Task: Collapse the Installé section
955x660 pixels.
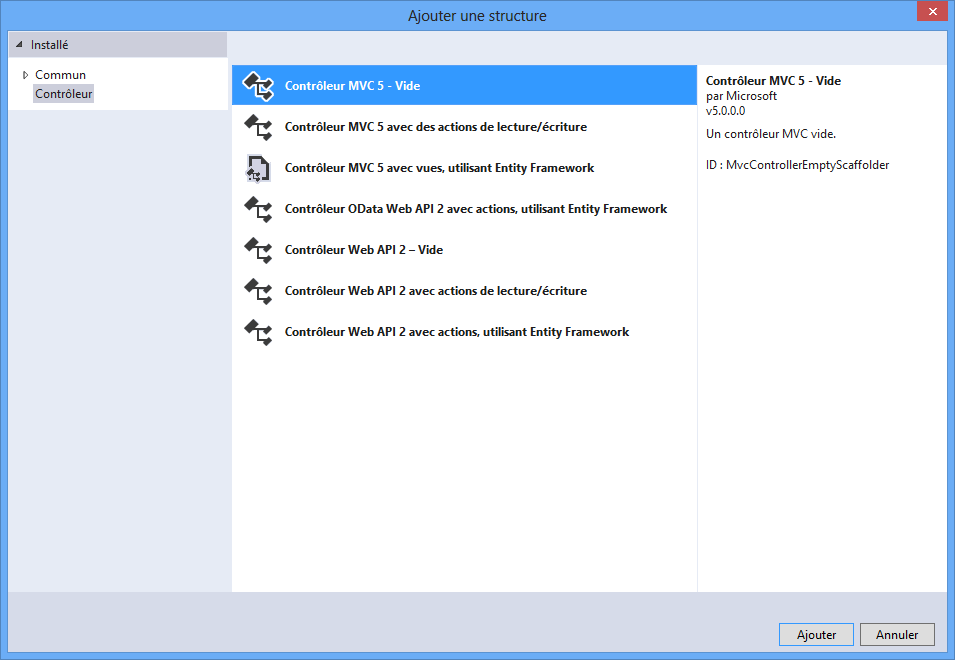Action: tap(19, 44)
